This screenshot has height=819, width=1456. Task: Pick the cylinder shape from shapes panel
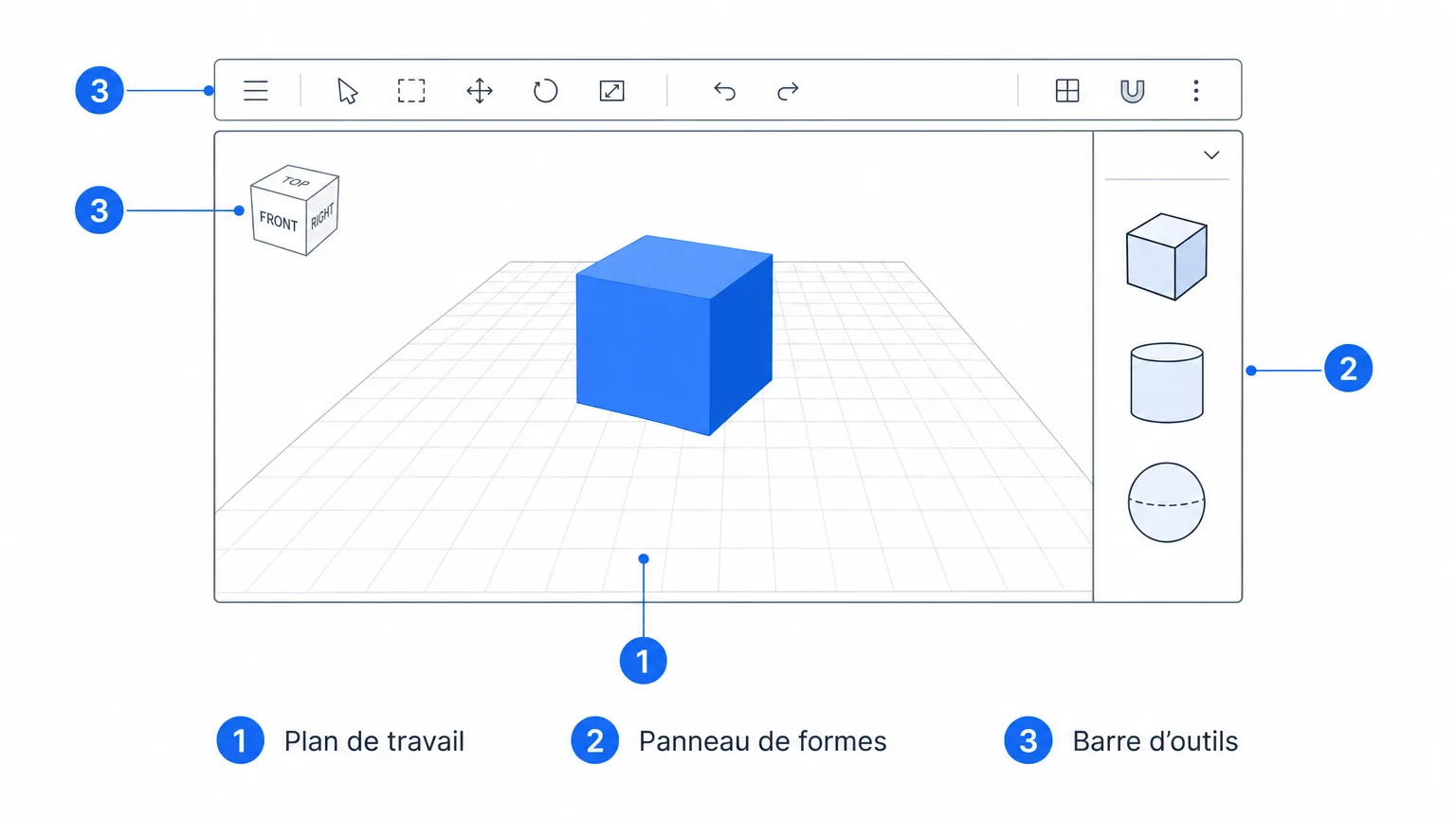point(1167,383)
